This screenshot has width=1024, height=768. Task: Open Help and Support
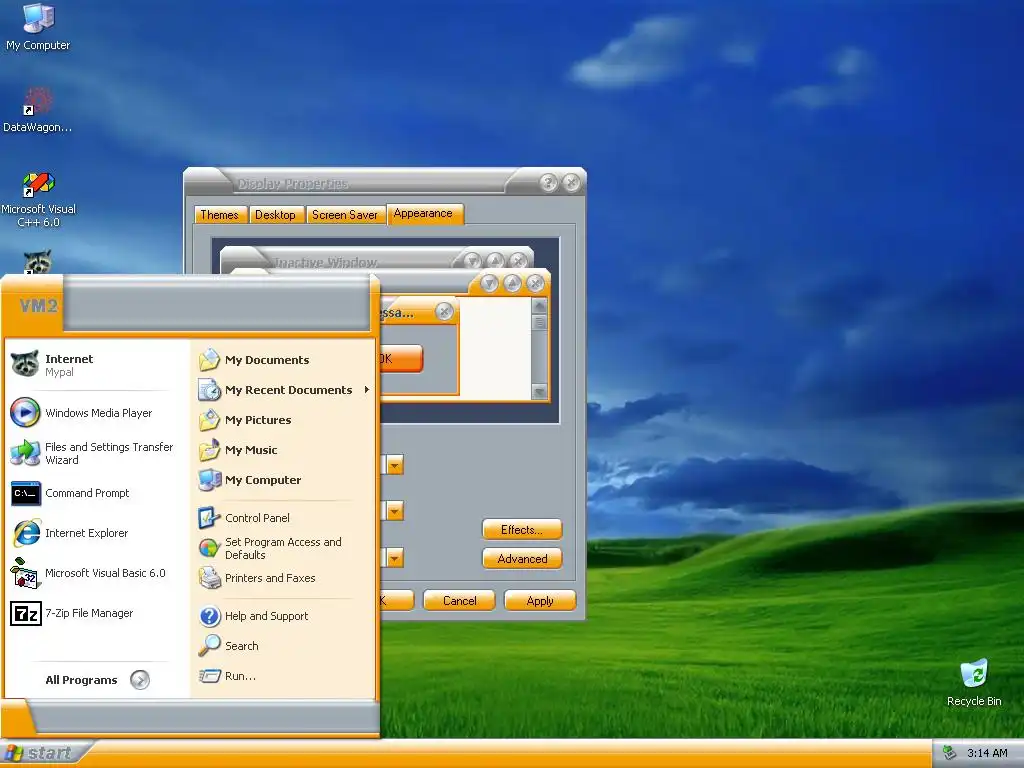pyautogui.click(x=284, y=616)
